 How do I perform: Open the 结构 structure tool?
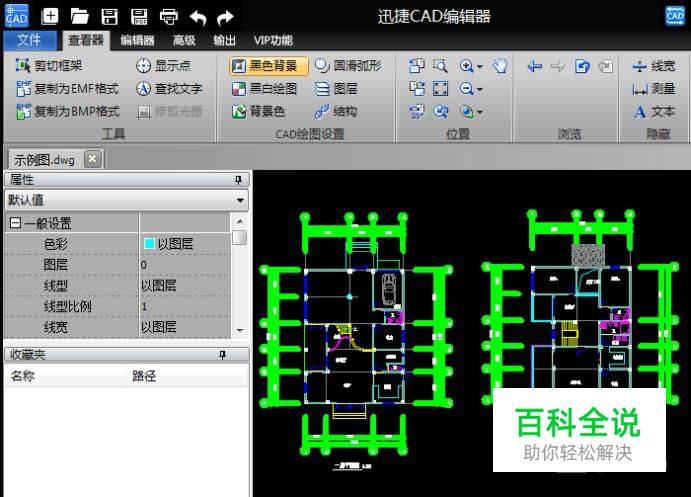[x=336, y=111]
